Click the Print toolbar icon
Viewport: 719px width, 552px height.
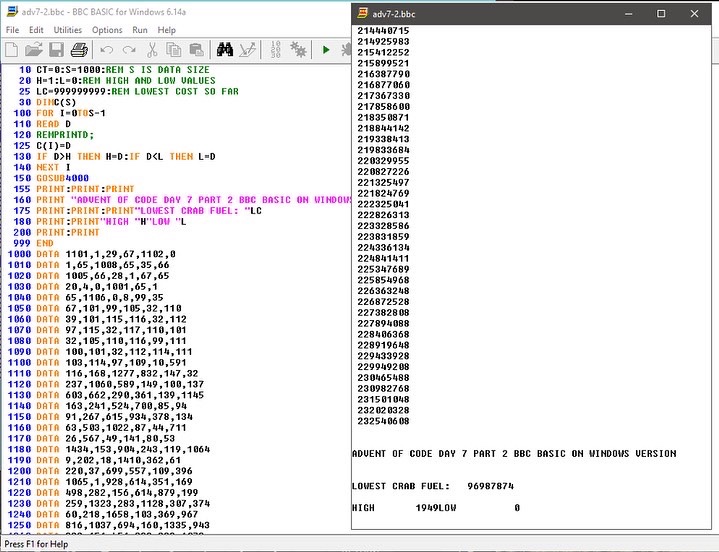77,49
